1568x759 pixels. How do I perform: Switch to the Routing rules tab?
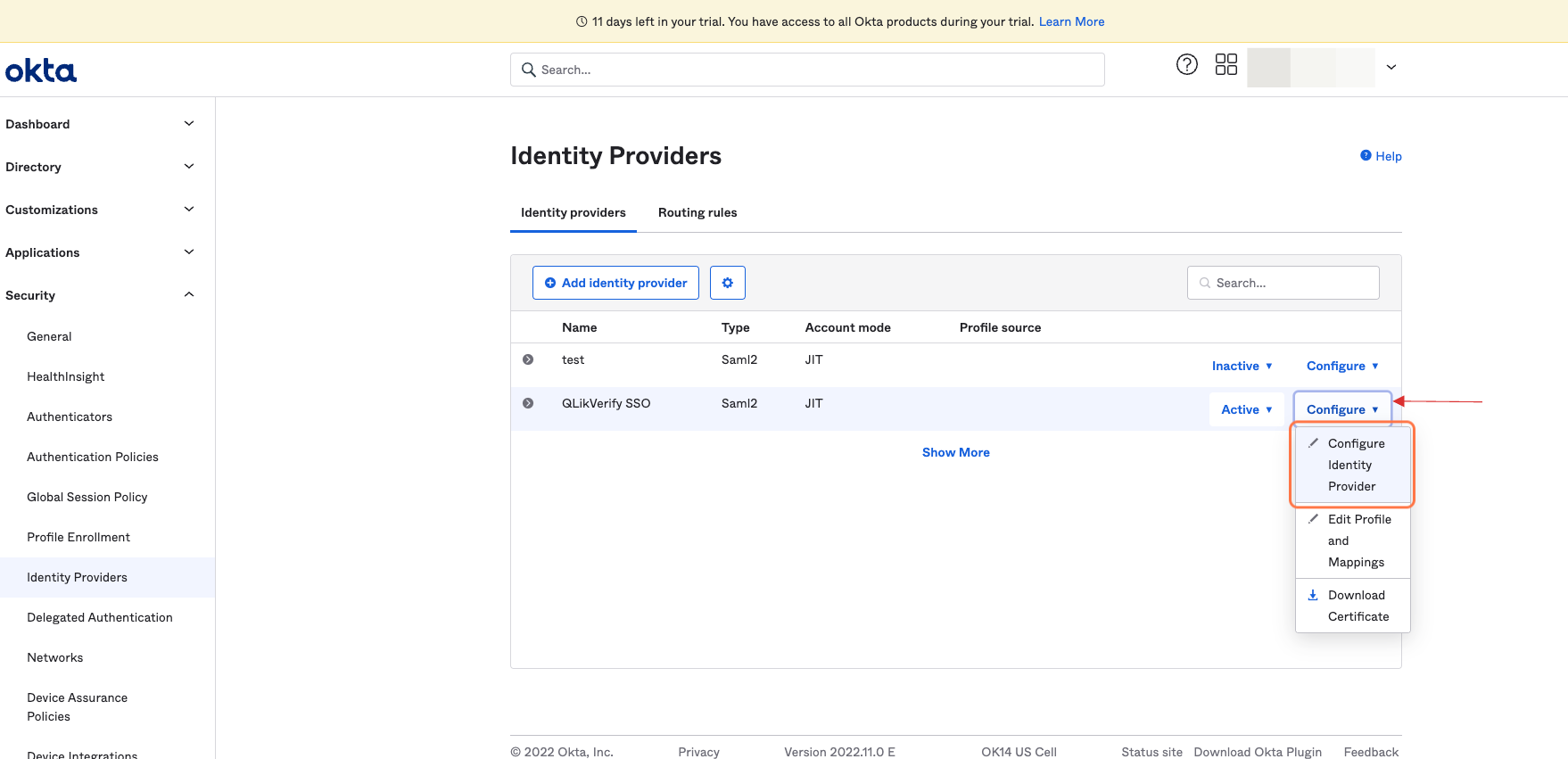click(697, 212)
